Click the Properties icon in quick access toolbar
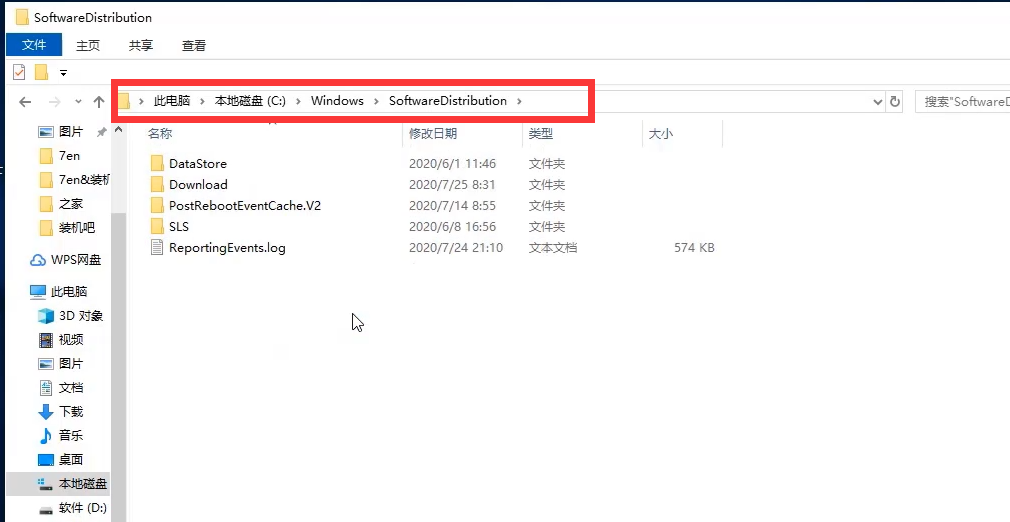 click(19, 72)
